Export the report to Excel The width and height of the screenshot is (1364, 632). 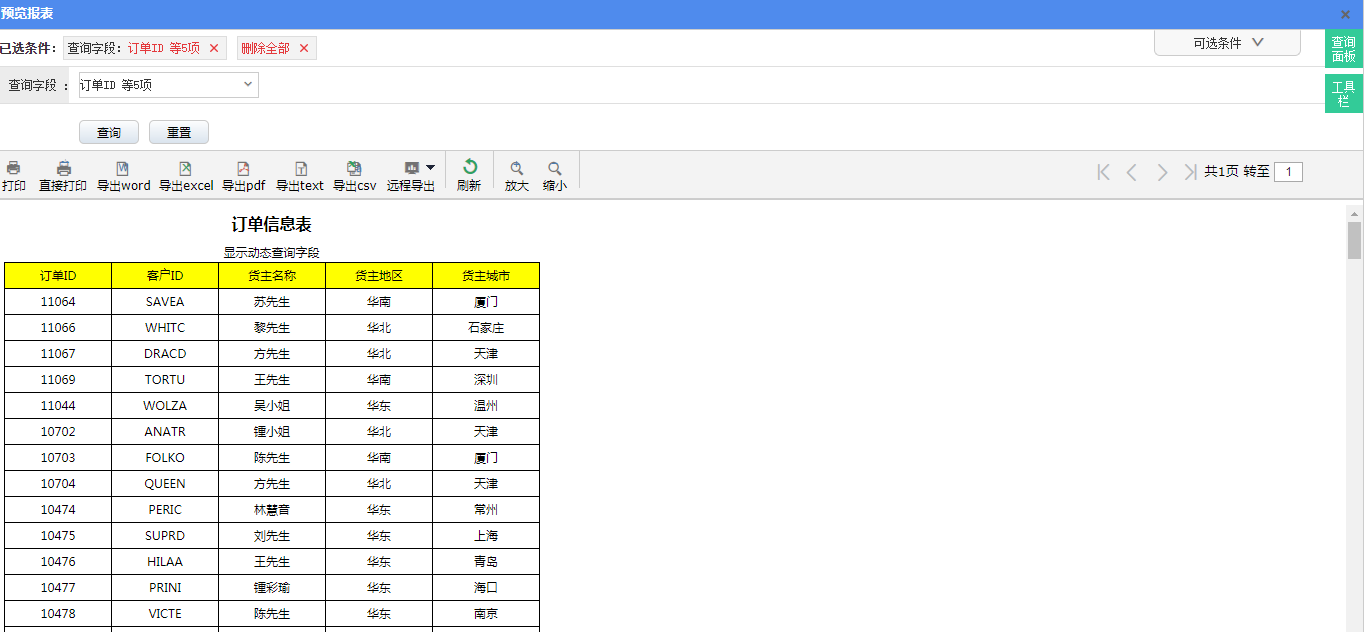pyautogui.click(x=185, y=169)
